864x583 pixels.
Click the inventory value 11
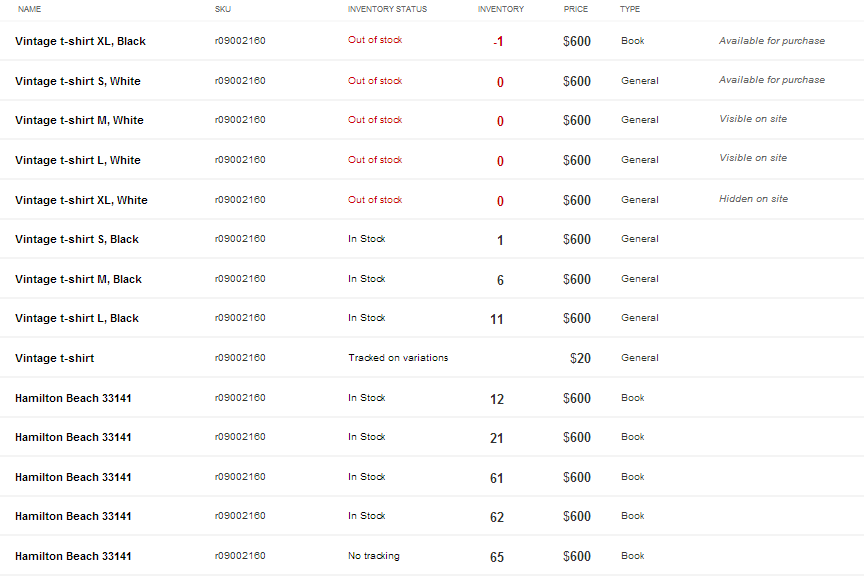tap(497, 319)
